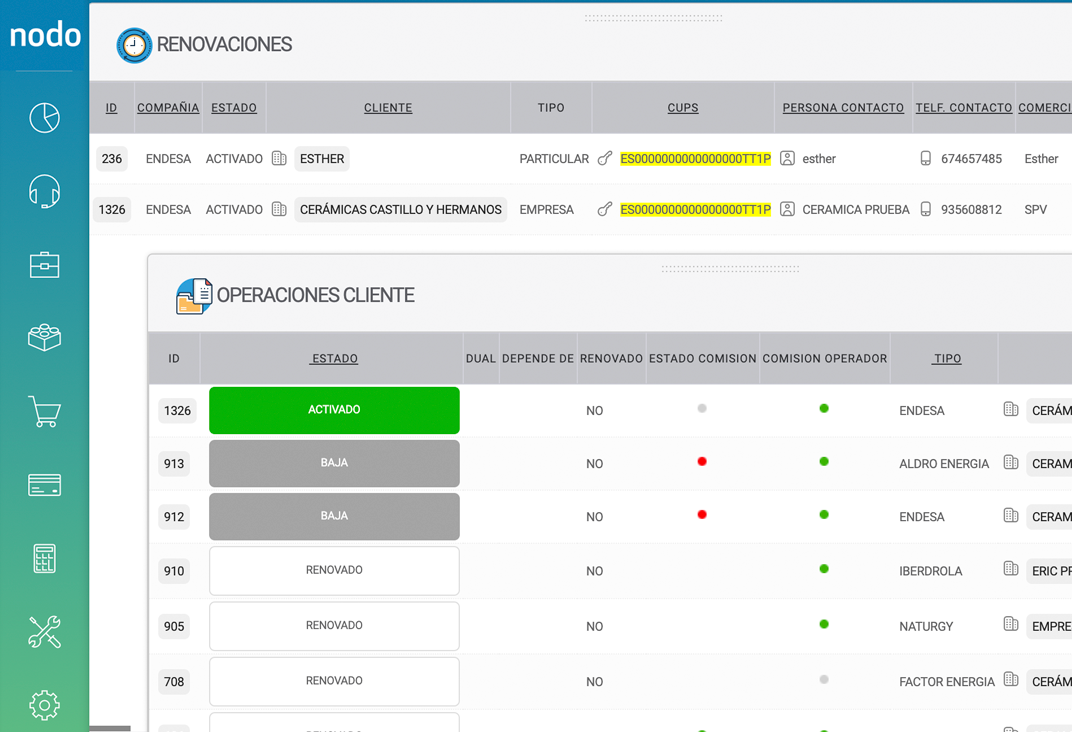Open client CERÁMICAS CASTILLO Y HERMANOS chip

click(401, 209)
